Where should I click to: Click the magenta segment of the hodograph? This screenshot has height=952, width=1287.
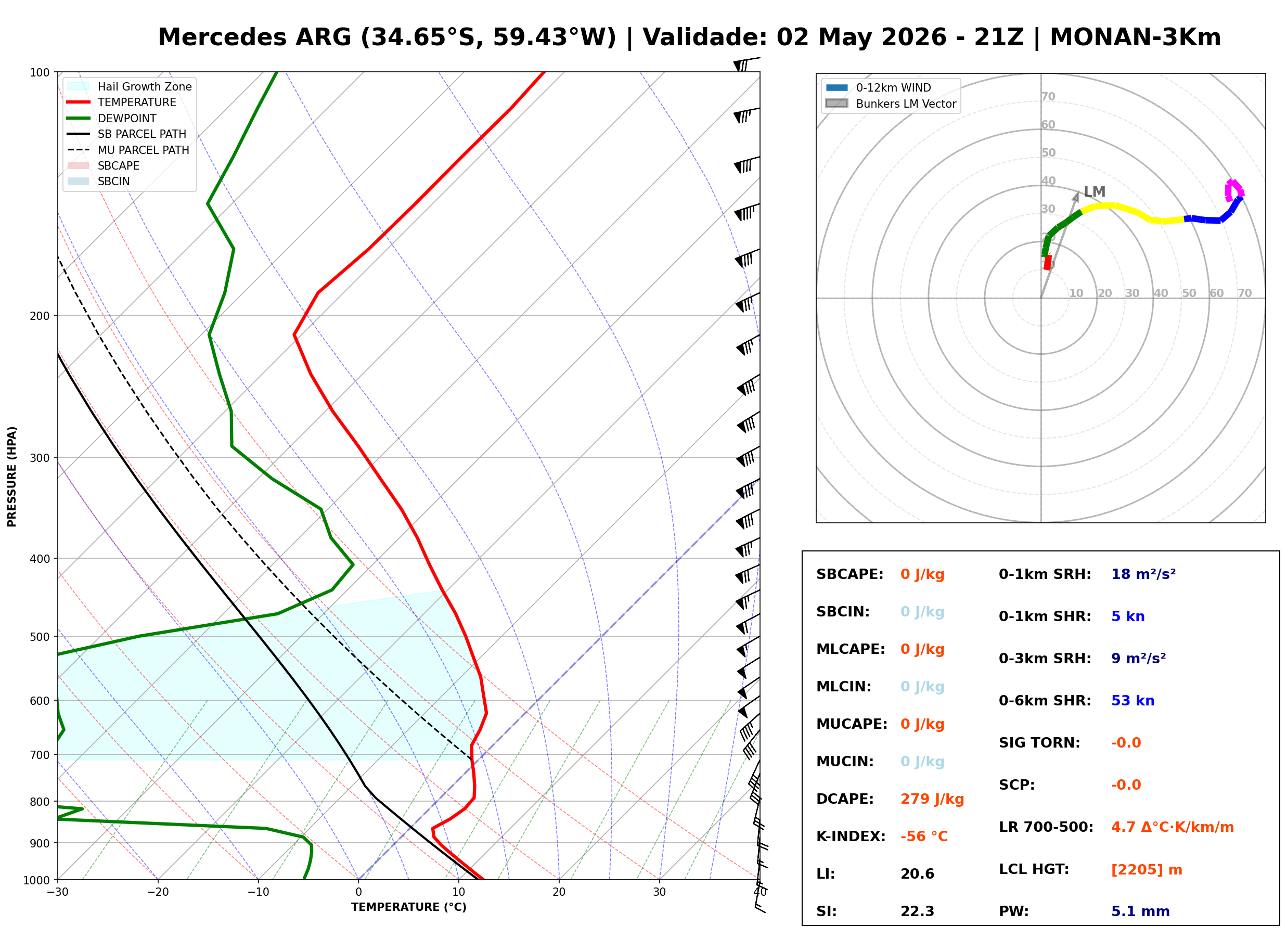pos(1233,190)
